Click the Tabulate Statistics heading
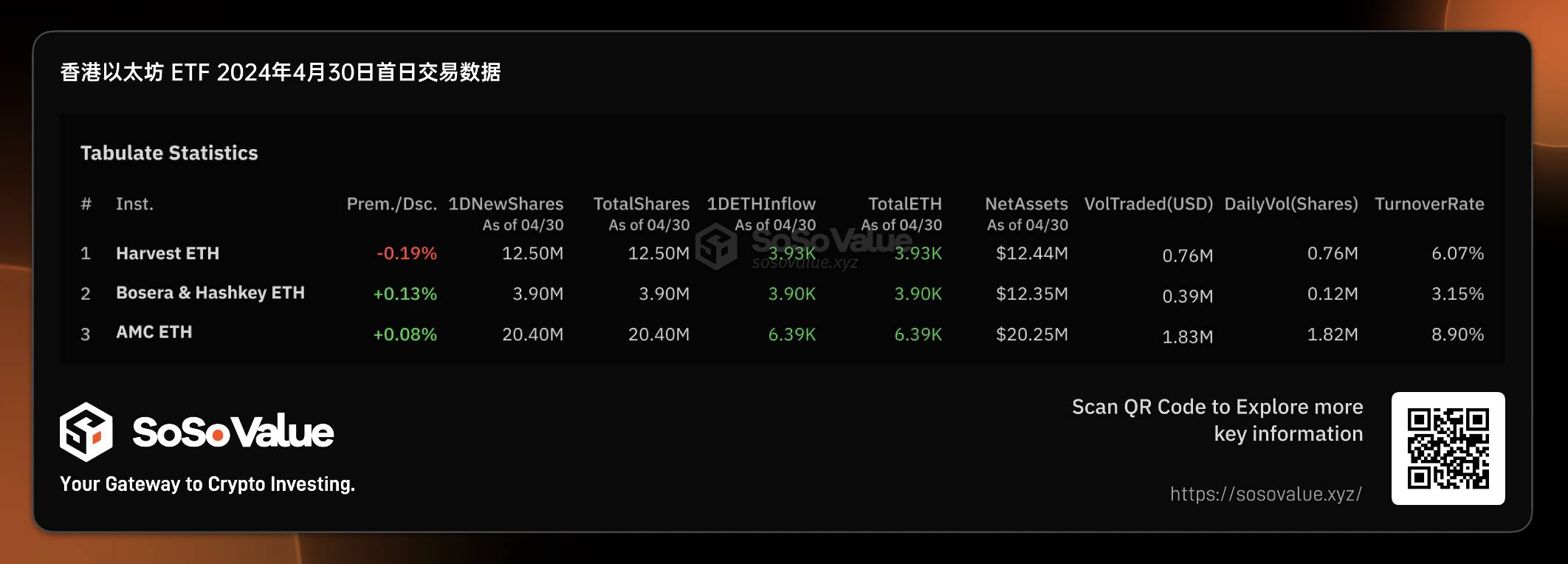This screenshot has height=564, width=1568. pos(169,153)
